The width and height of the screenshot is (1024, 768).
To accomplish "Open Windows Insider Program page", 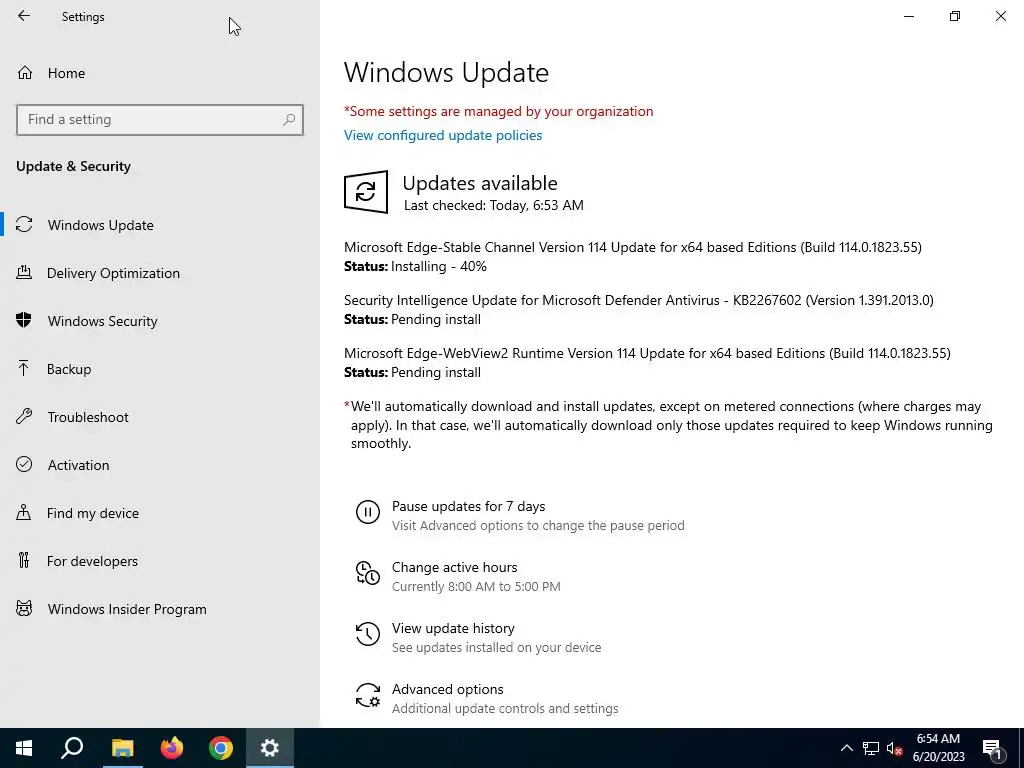I will [x=160, y=609].
